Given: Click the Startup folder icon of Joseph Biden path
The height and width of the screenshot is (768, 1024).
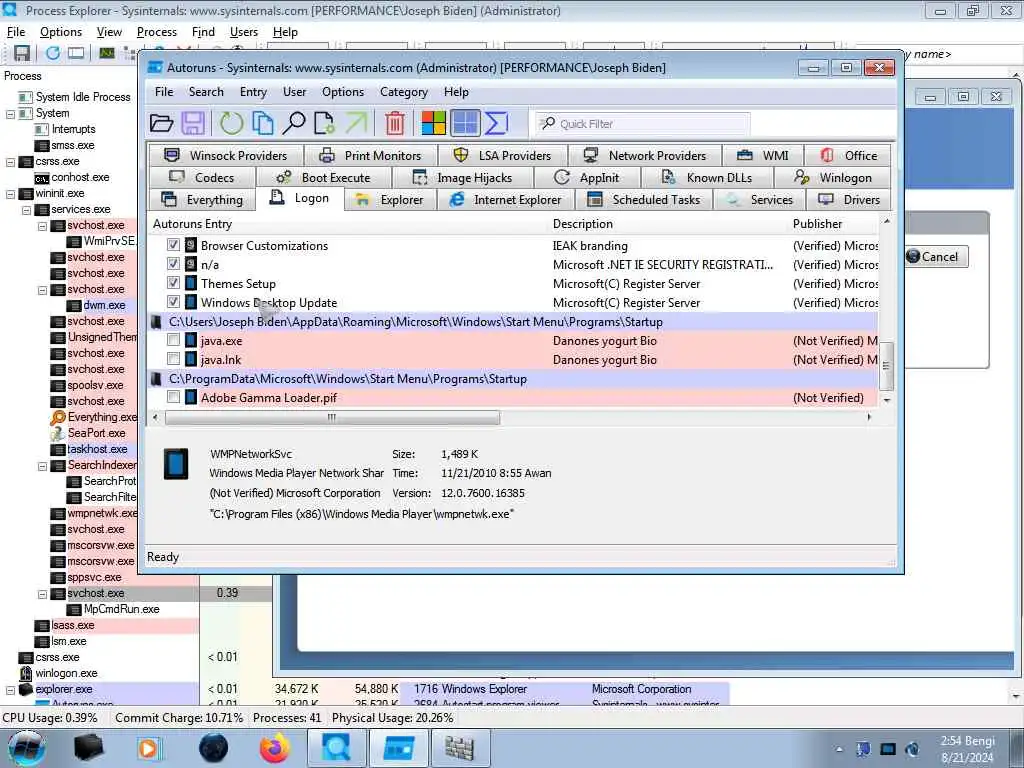Looking at the screenshot, I should (x=156, y=322).
